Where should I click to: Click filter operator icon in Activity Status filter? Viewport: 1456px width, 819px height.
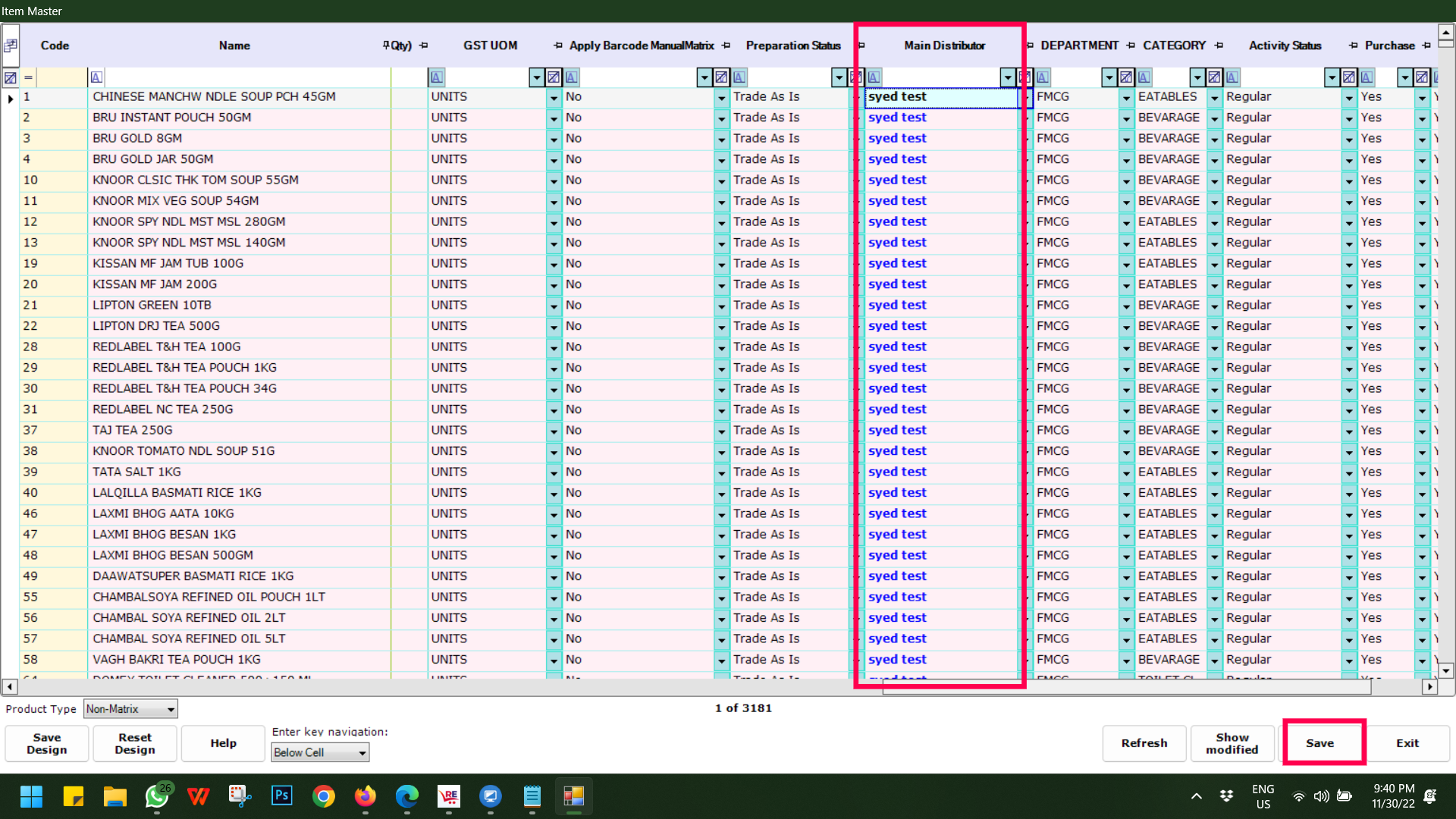(1233, 77)
